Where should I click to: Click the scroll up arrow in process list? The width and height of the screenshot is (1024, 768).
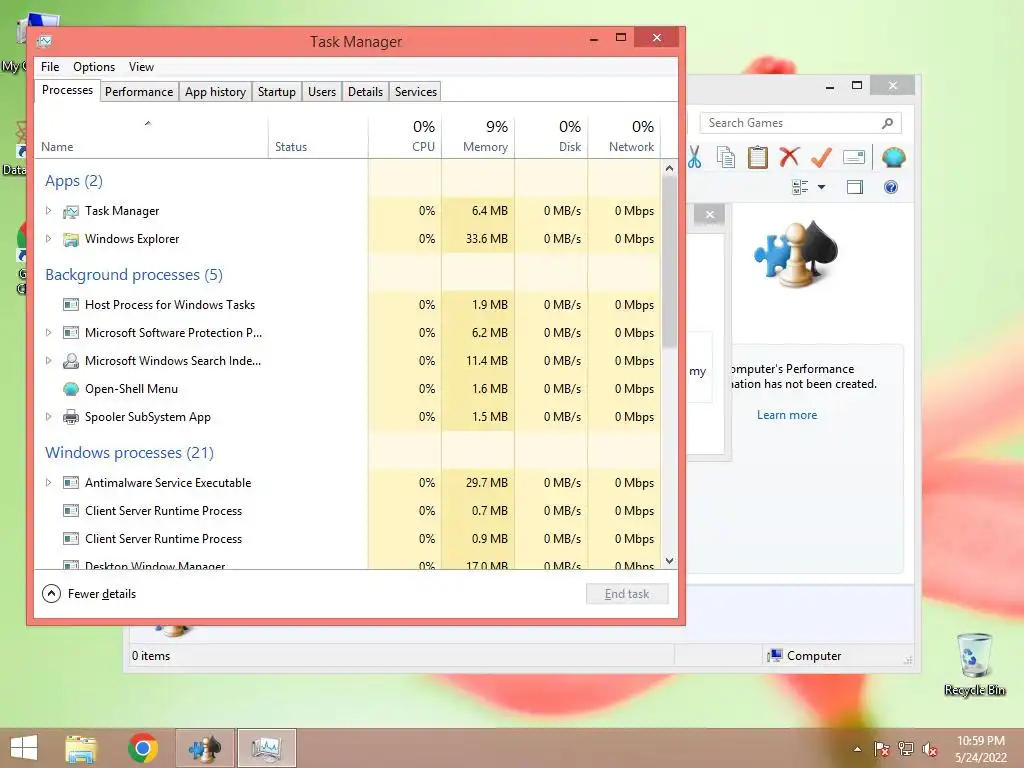(669, 168)
